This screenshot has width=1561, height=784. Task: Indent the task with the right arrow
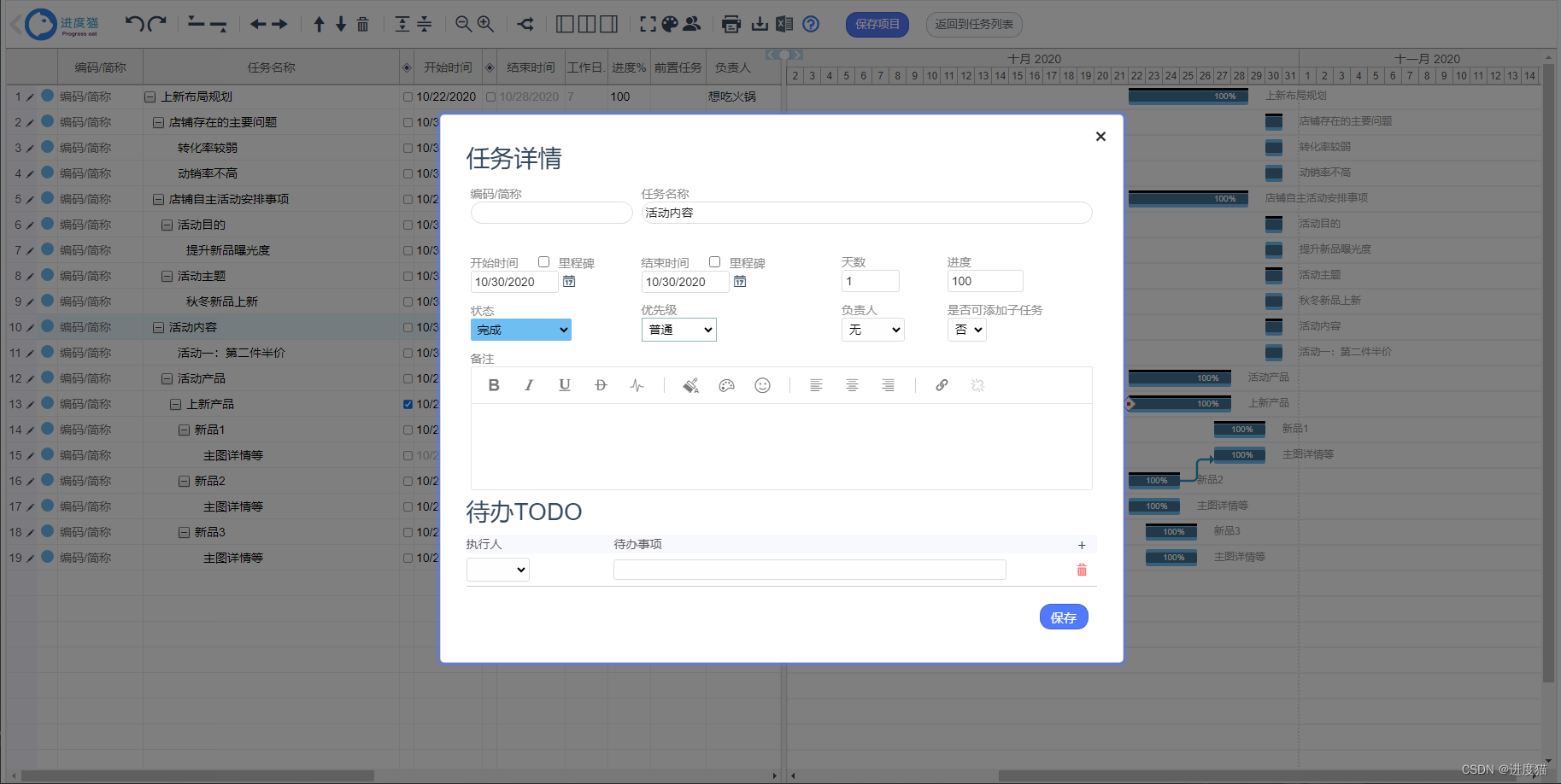279,24
